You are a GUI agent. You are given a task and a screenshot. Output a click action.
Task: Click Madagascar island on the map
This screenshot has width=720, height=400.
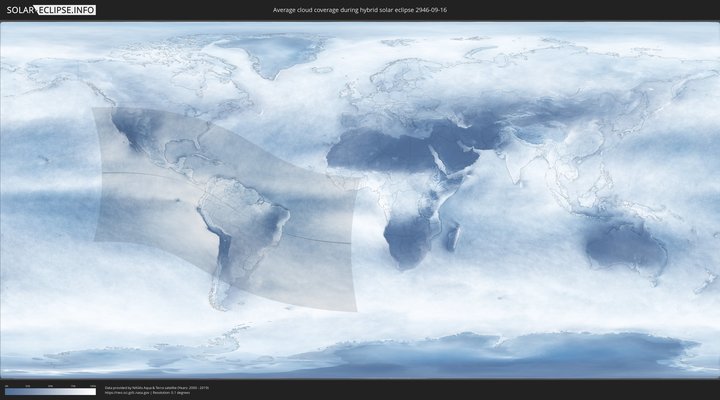tap(453, 236)
